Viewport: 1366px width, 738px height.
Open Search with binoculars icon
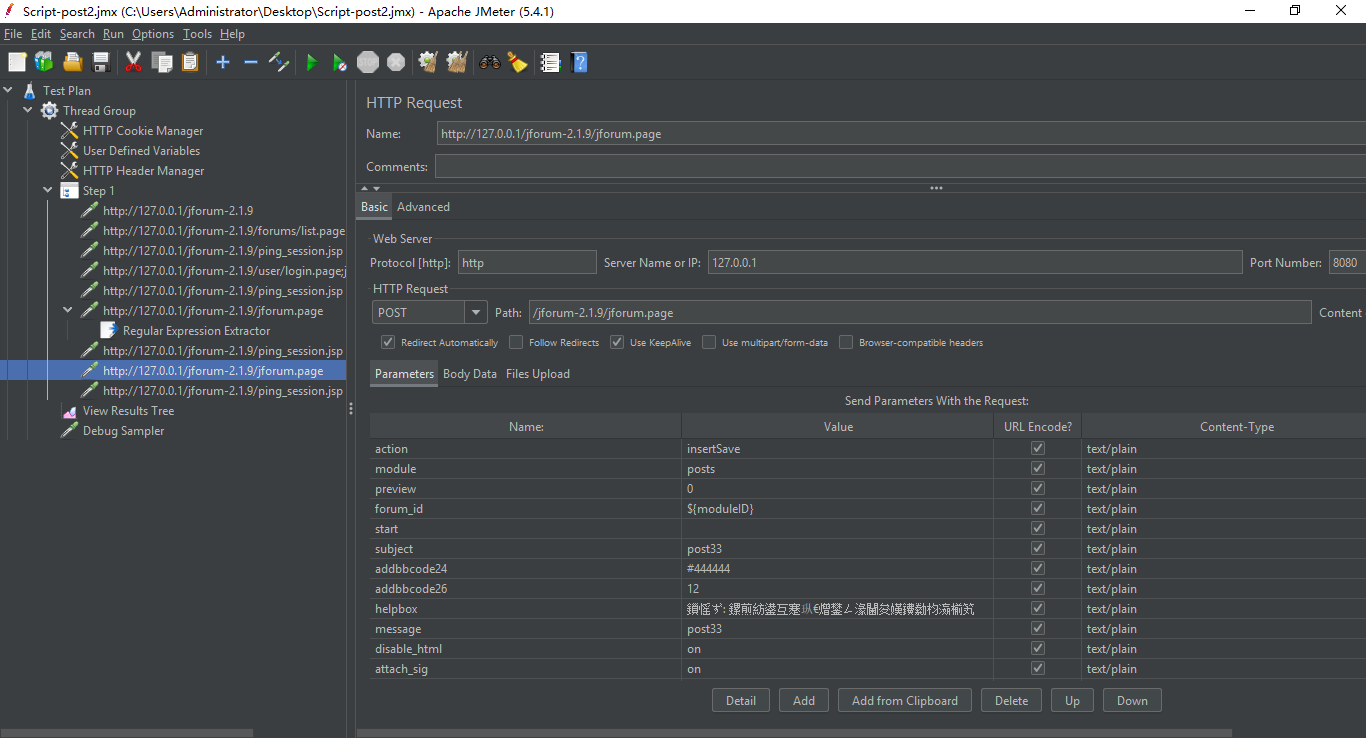coord(489,62)
